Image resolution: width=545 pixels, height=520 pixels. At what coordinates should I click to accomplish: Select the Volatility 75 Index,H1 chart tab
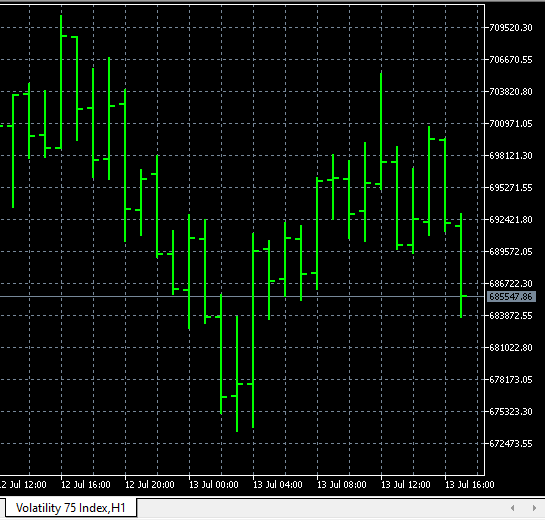point(71,508)
